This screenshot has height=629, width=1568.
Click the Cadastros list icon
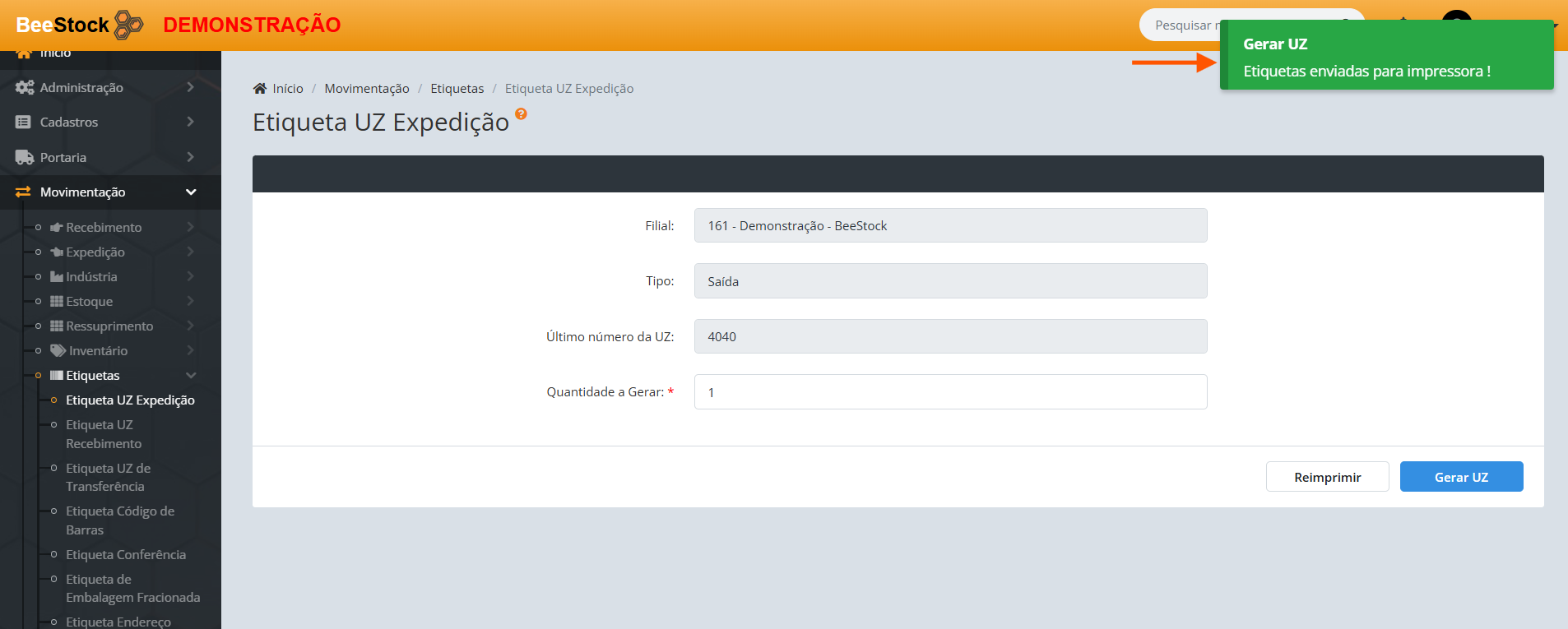click(23, 122)
